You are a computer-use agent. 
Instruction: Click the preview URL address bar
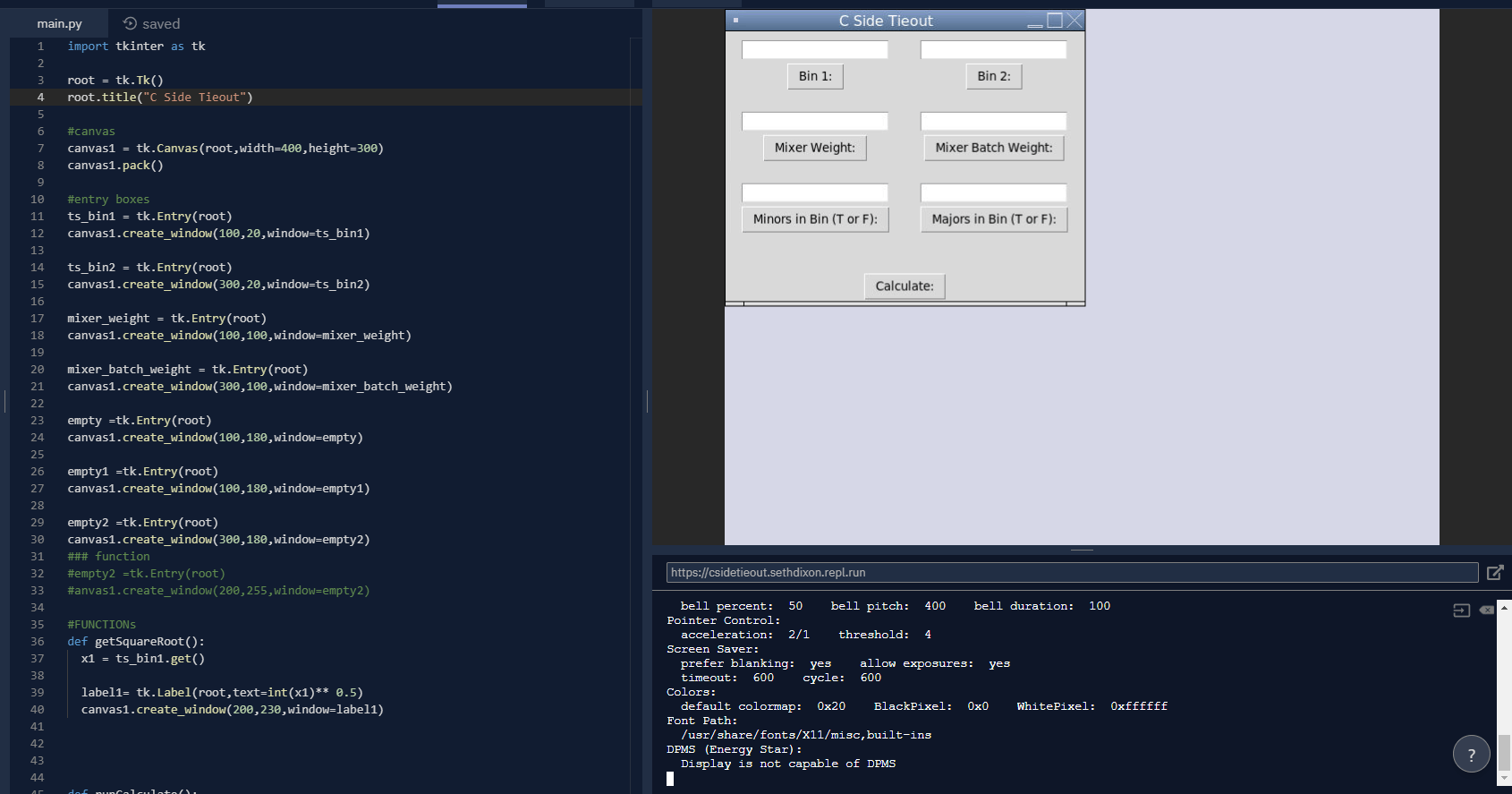[x=1072, y=572]
